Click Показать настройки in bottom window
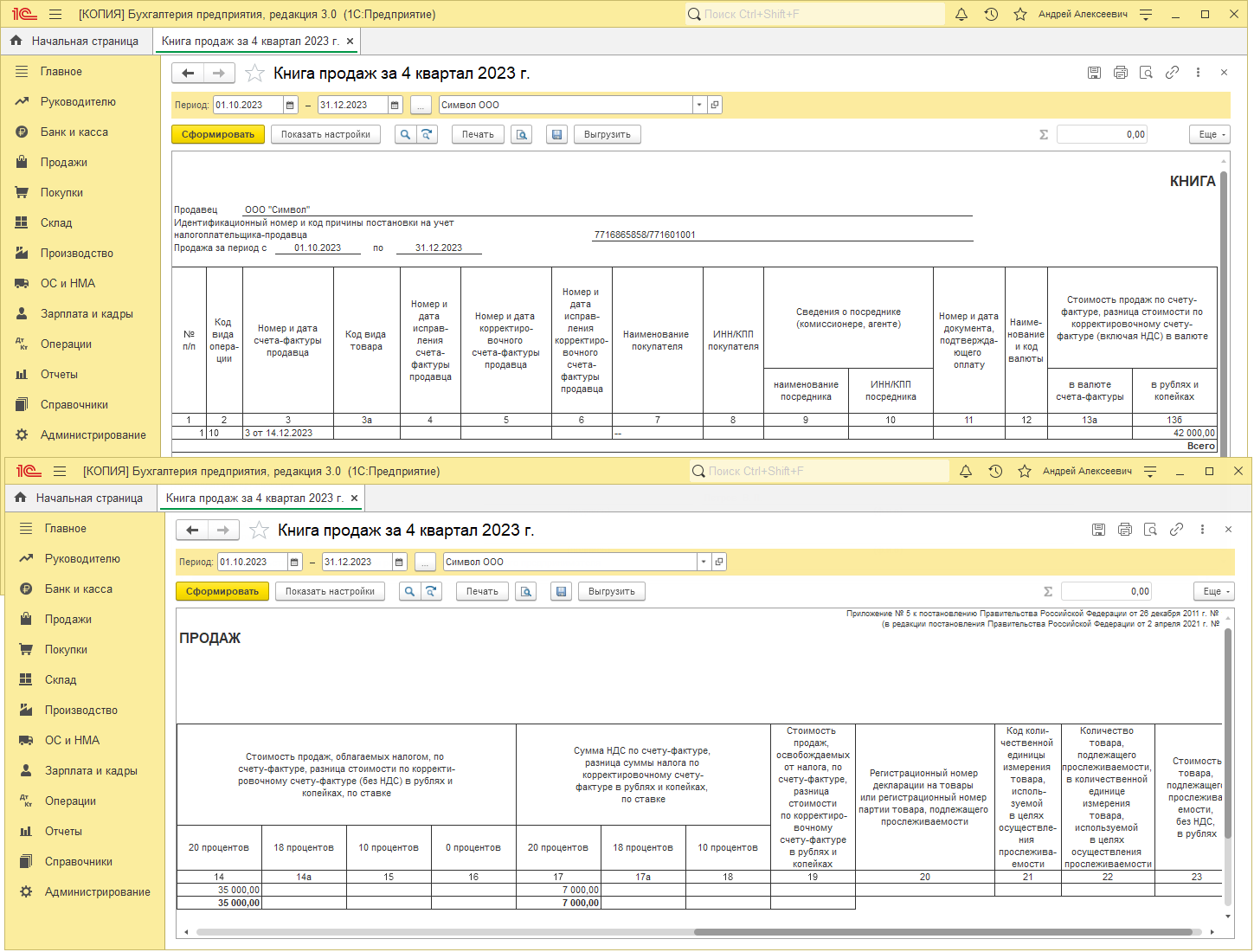 (x=330, y=591)
